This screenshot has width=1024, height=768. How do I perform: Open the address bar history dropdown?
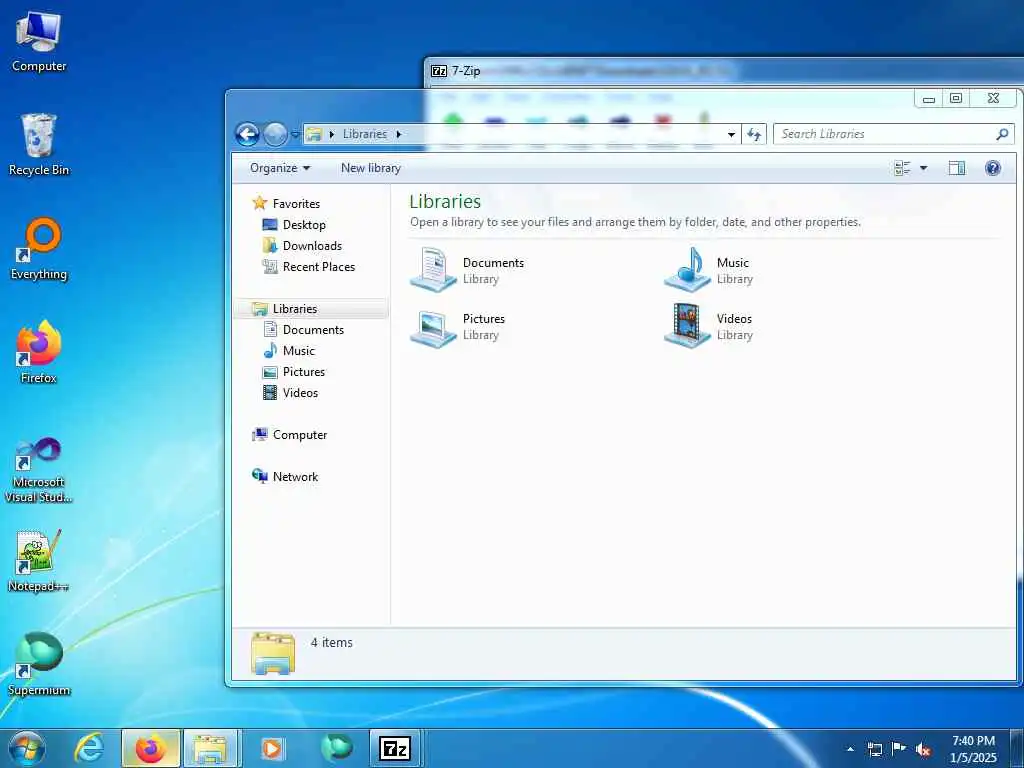731,135
